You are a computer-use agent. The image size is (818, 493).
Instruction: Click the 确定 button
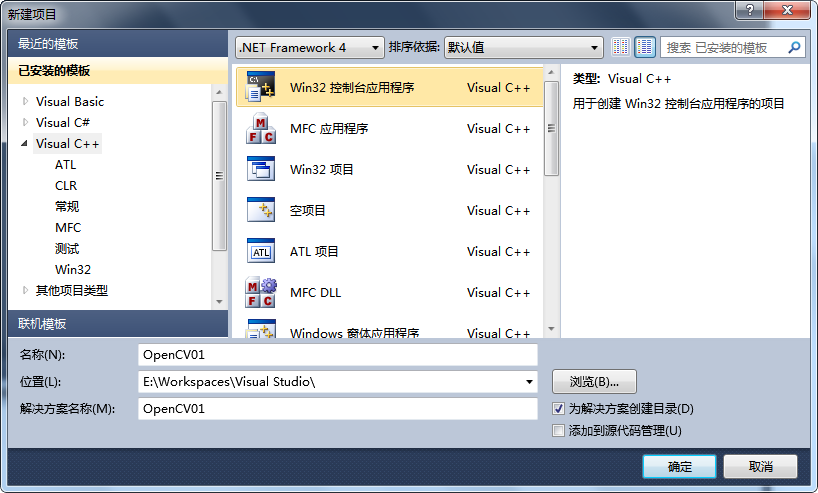[679, 466]
